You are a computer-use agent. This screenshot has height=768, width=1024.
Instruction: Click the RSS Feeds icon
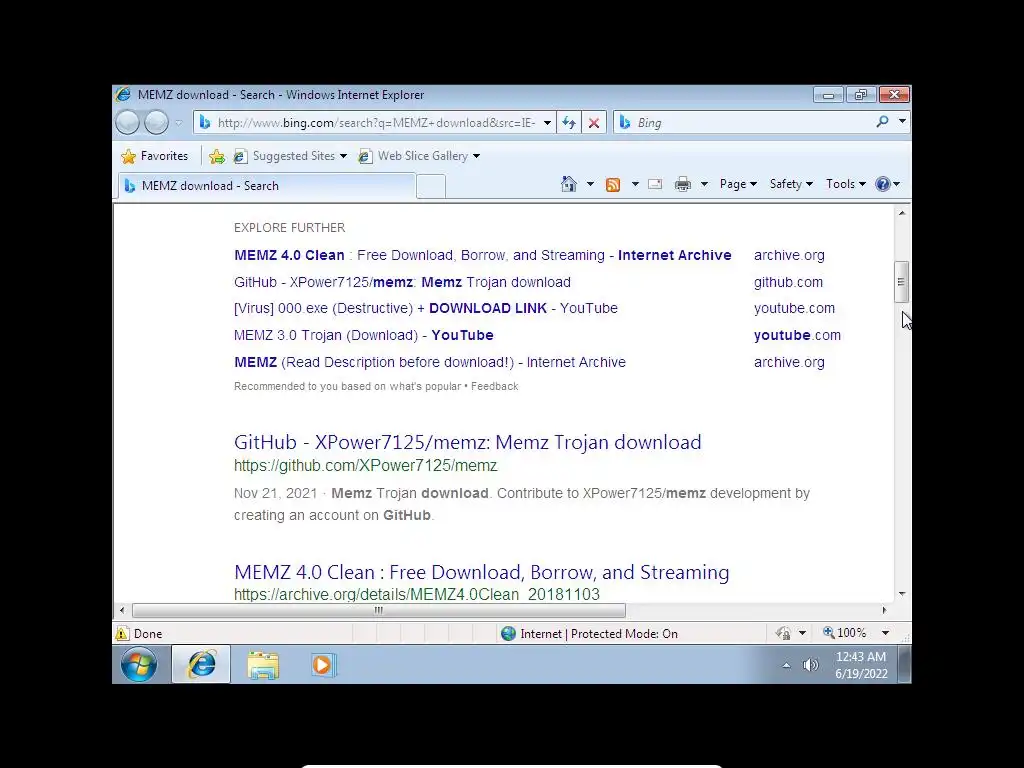click(x=613, y=185)
